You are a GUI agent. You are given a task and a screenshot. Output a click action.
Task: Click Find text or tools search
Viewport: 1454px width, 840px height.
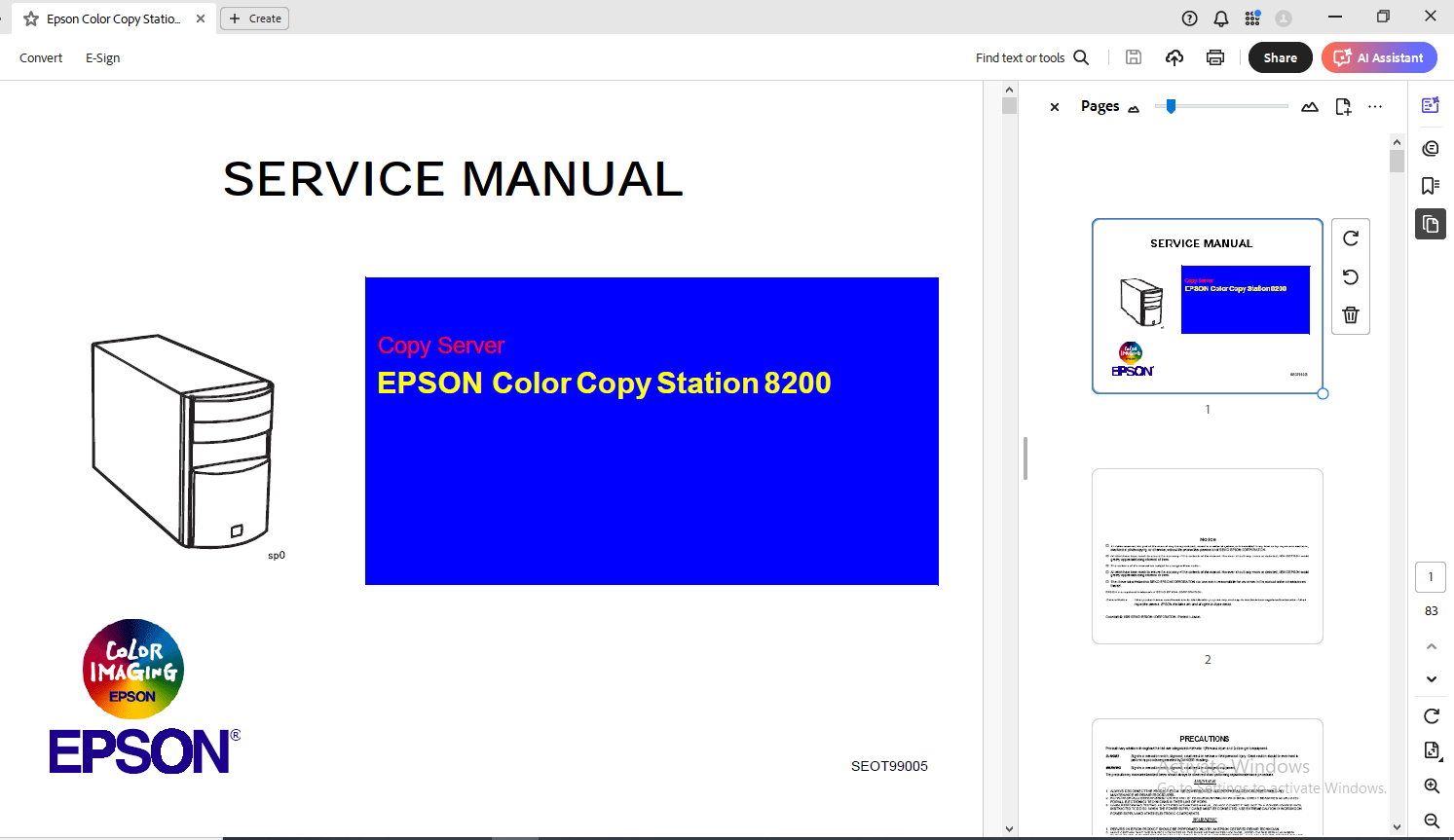click(x=1032, y=58)
